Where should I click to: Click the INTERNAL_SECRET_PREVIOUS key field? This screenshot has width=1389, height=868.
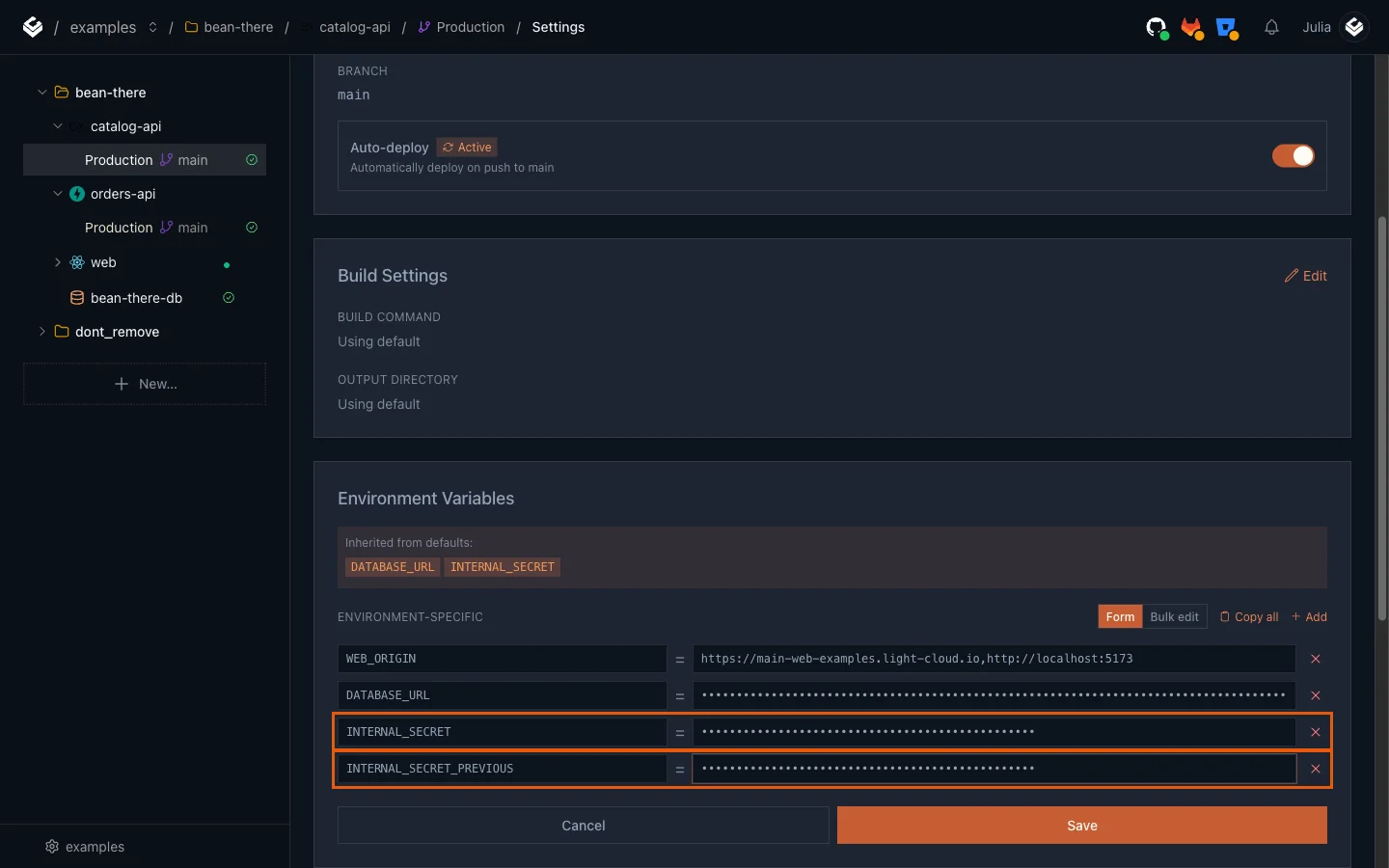(502, 769)
